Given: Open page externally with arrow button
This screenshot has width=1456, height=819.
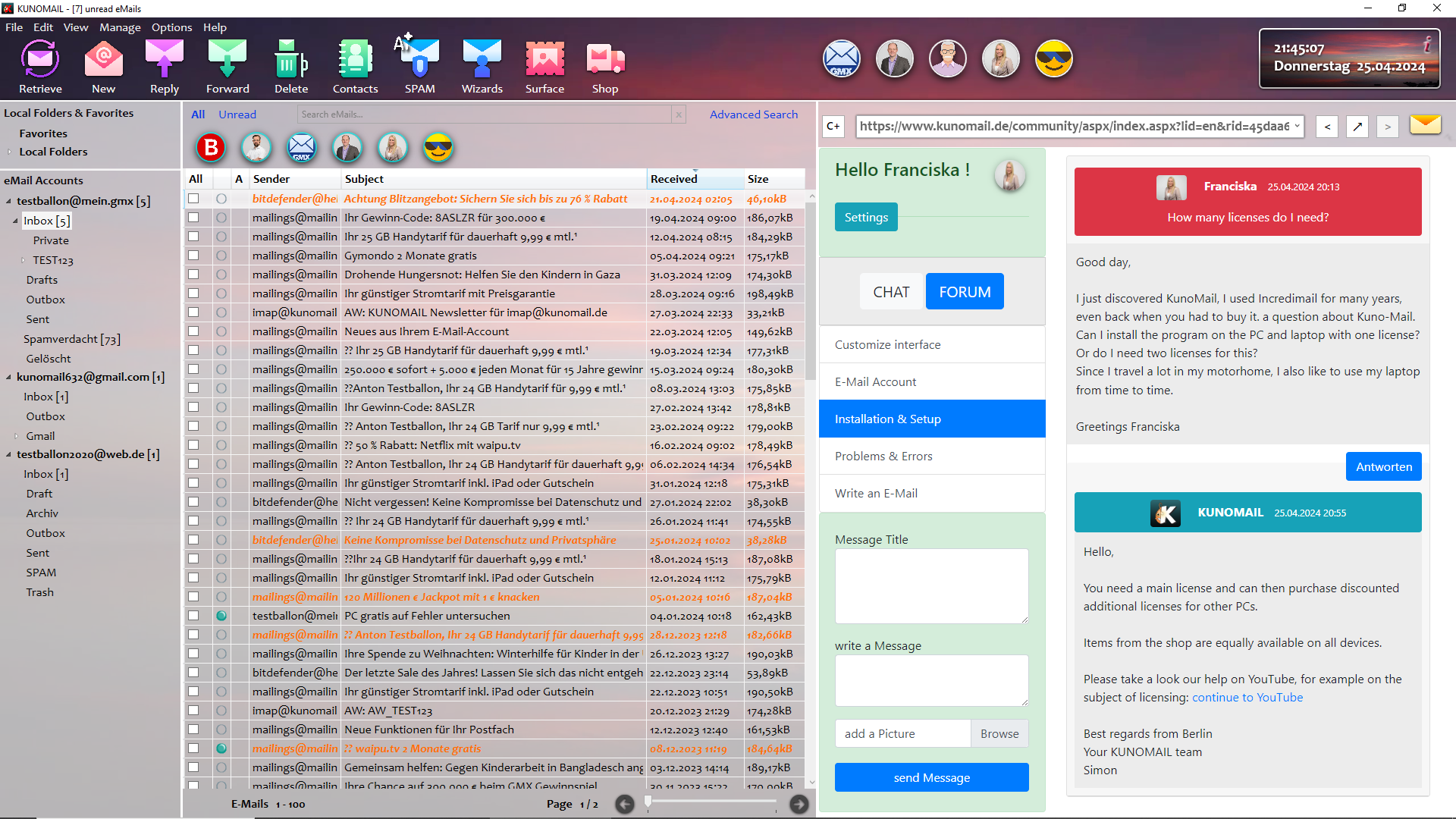Looking at the screenshot, I should point(1357,127).
